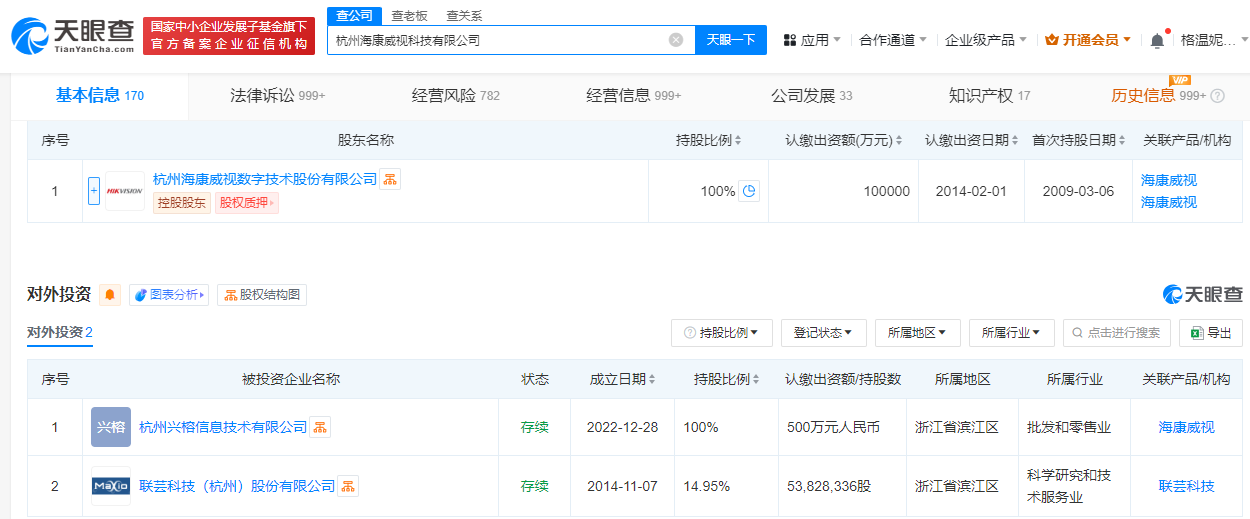The height and width of the screenshot is (519, 1250).
Task: Open 联芸科技（杭州）股份有限公司 company link
Action: pos(237,486)
